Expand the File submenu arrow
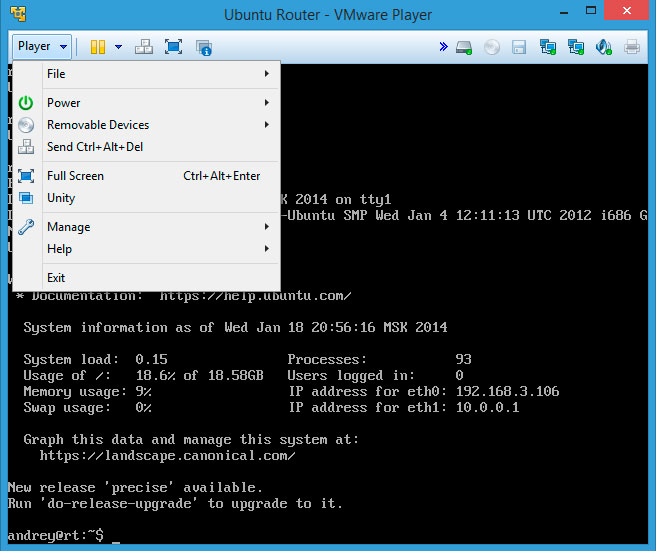The height and width of the screenshot is (551, 656). pyautogui.click(x=267, y=74)
